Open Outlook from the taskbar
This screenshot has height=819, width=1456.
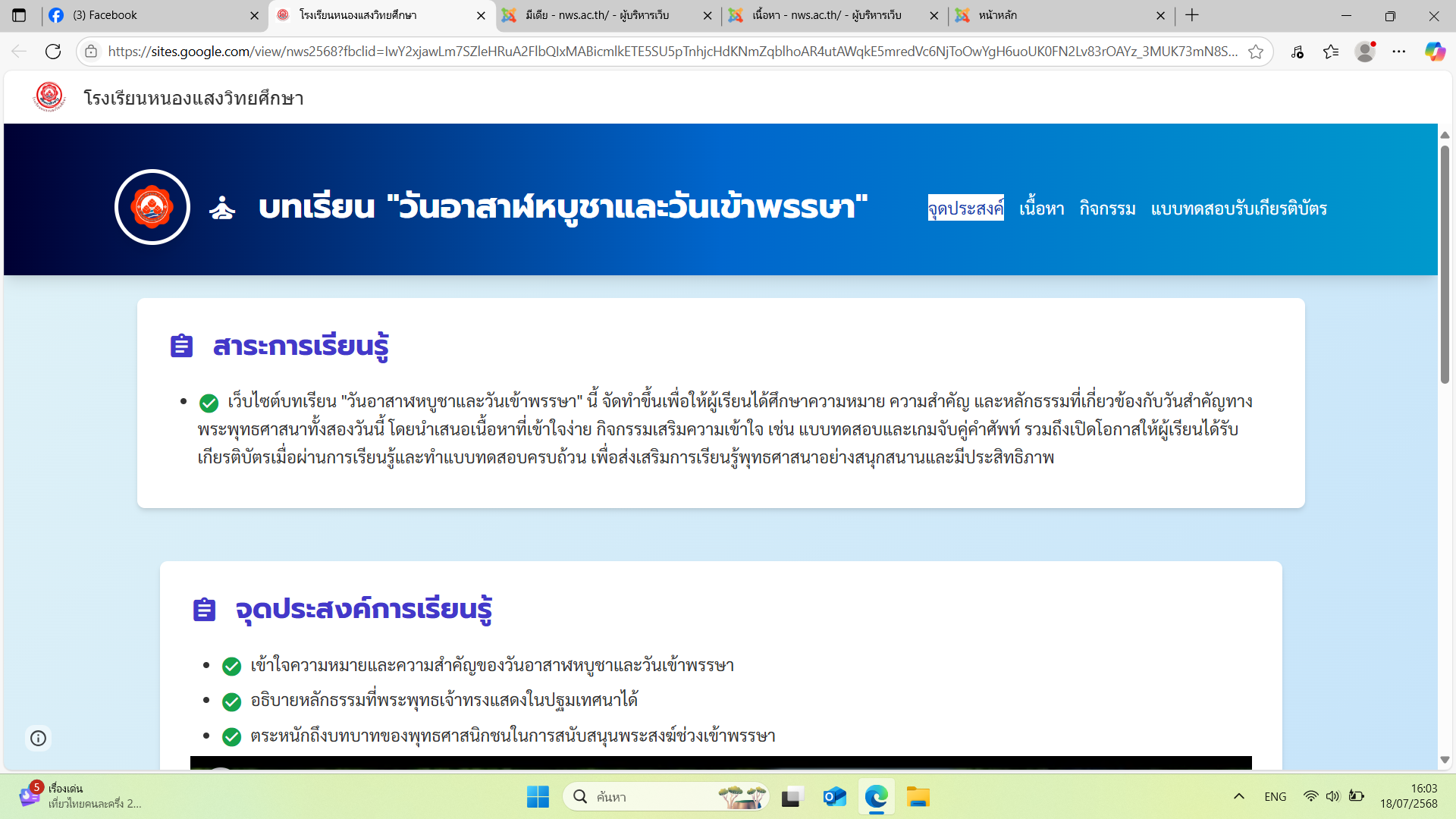(834, 797)
